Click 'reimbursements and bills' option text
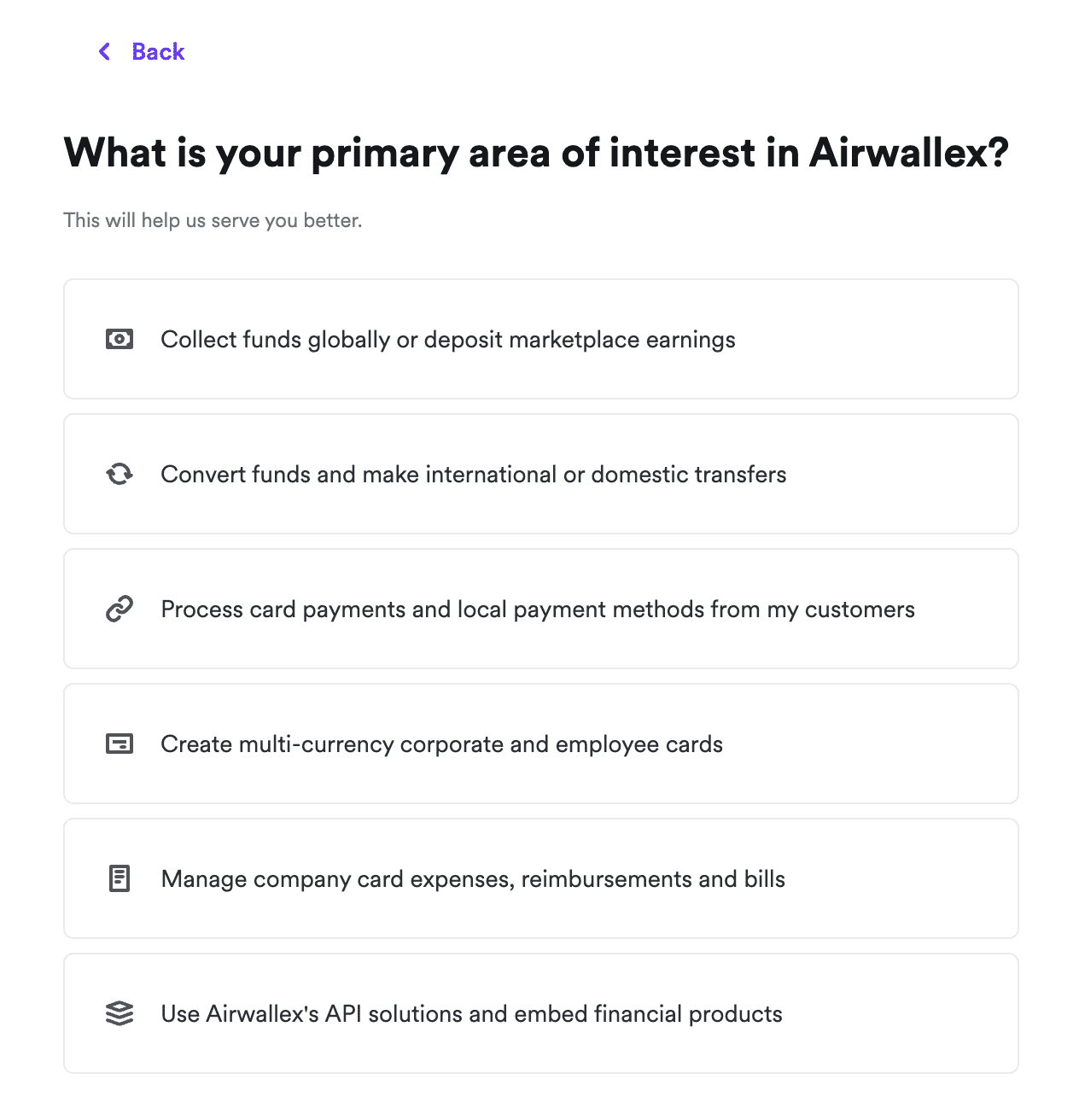This screenshot has height=1120, width=1079. pyautogui.click(x=653, y=879)
